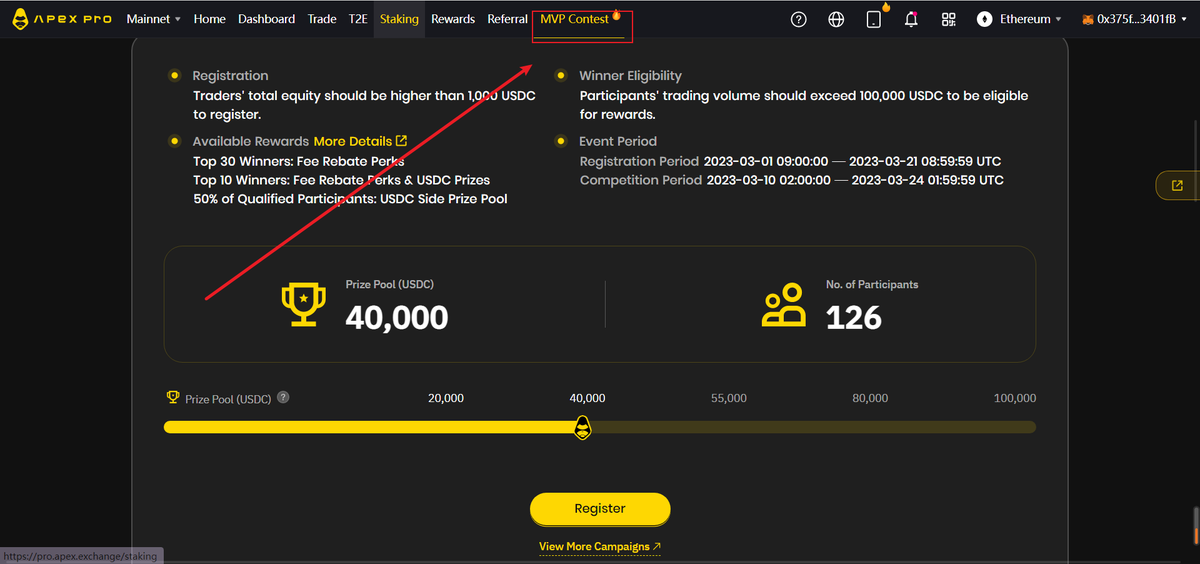The width and height of the screenshot is (1200, 564).
Task: Switch to the Trade tab
Action: [322, 19]
